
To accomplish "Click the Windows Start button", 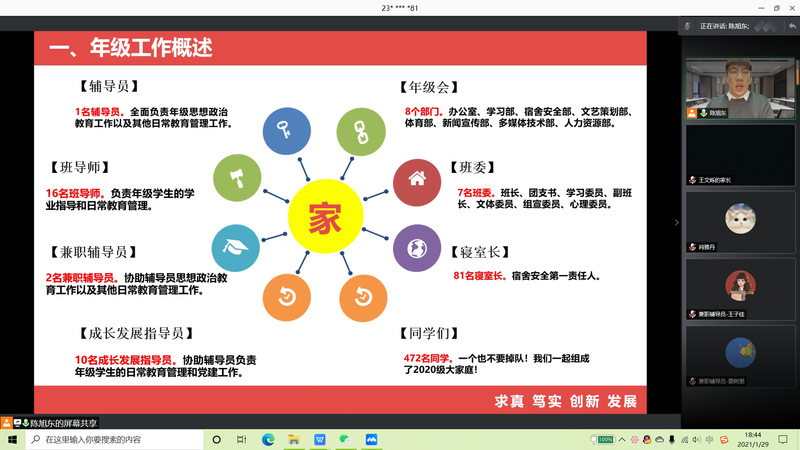I will click(9, 440).
